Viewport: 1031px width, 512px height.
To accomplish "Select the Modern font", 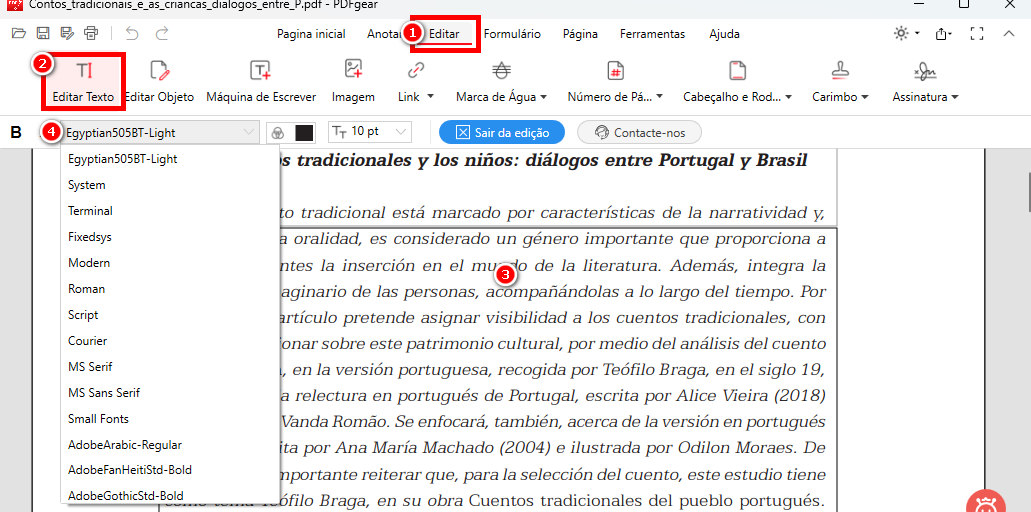I will coord(170,263).
